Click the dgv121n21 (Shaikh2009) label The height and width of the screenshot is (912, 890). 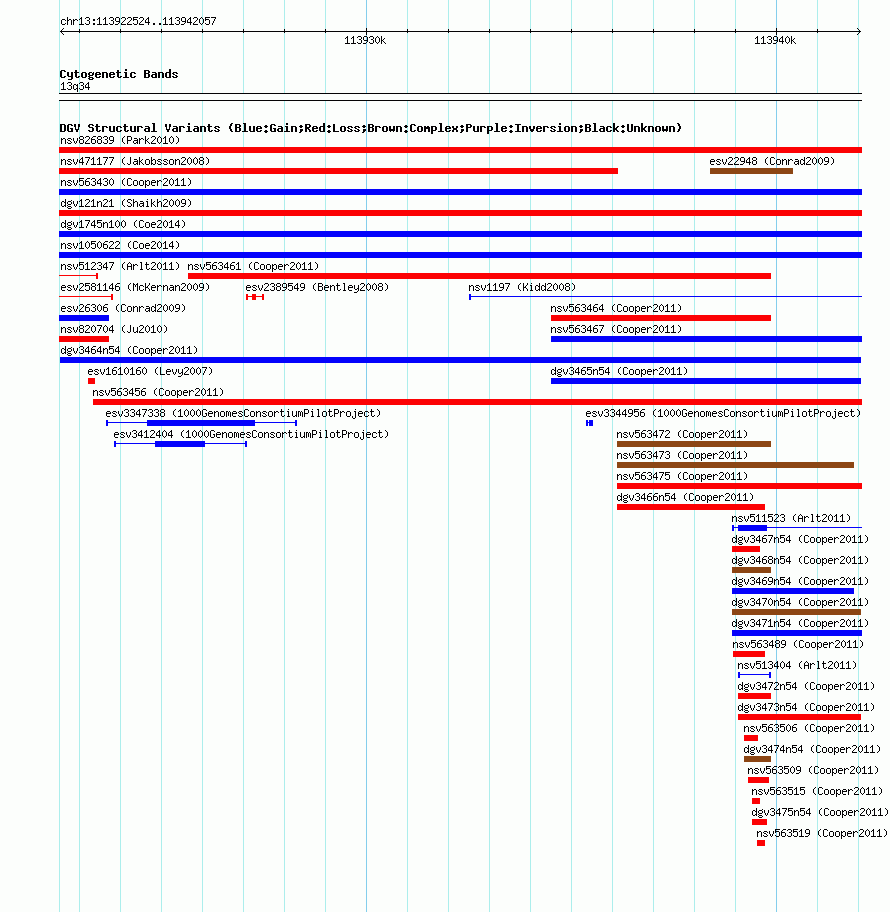point(126,203)
